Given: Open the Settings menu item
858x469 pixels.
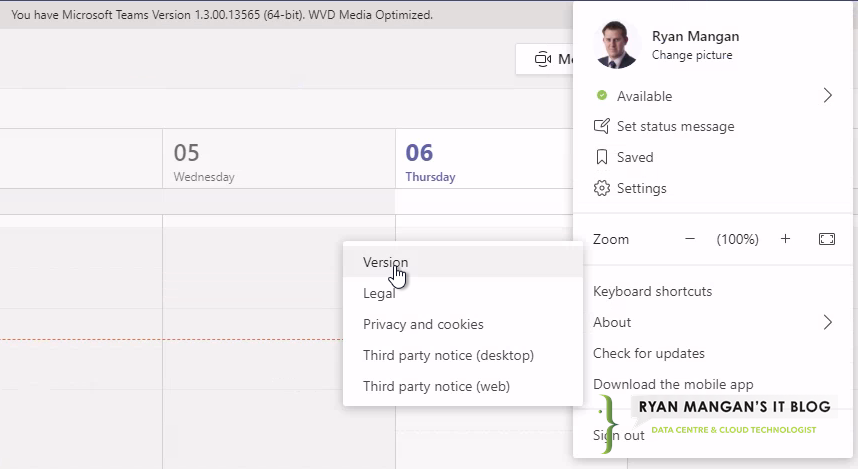Looking at the screenshot, I should click(641, 188).
